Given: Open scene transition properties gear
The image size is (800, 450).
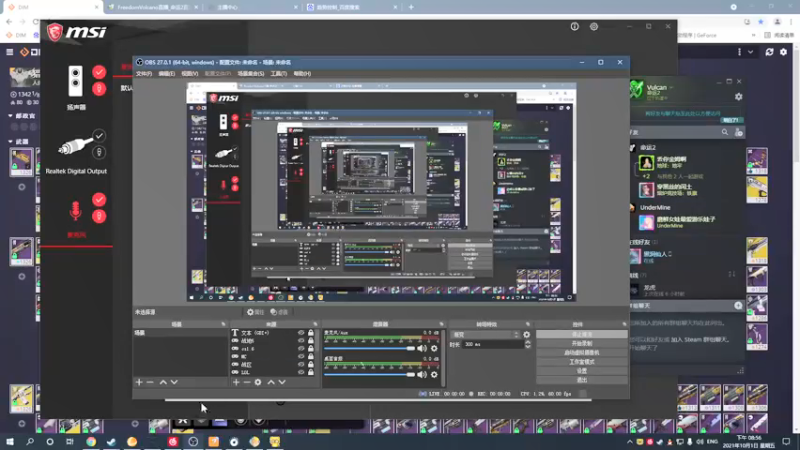Looking at the screenshot, I should point(527,335).
